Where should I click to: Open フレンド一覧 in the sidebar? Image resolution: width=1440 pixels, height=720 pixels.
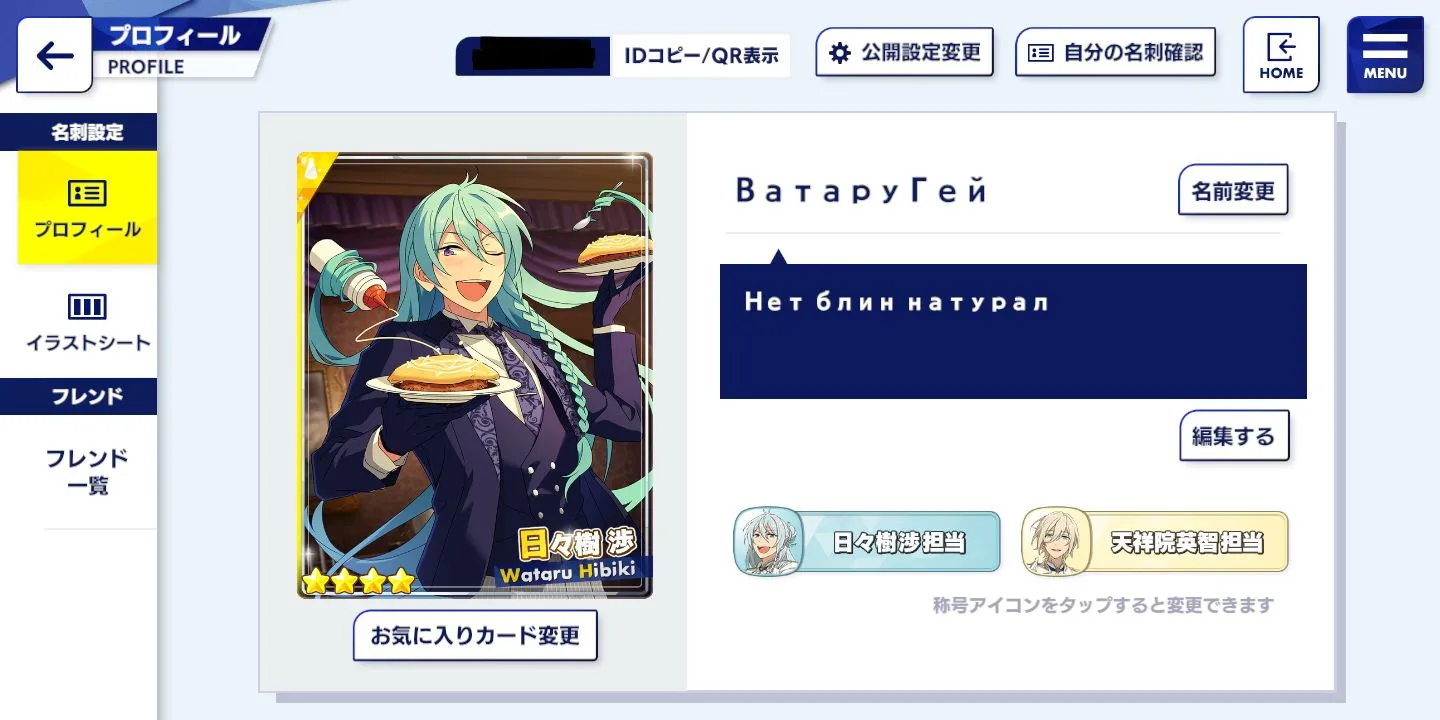pos(87,472)
